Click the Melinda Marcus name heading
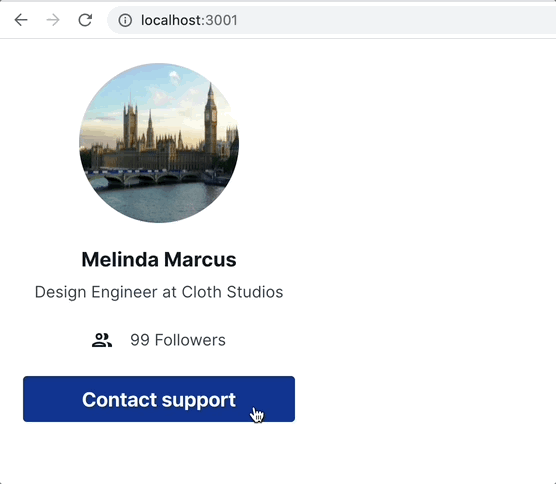Screen dimensions: 556x484 159,259
